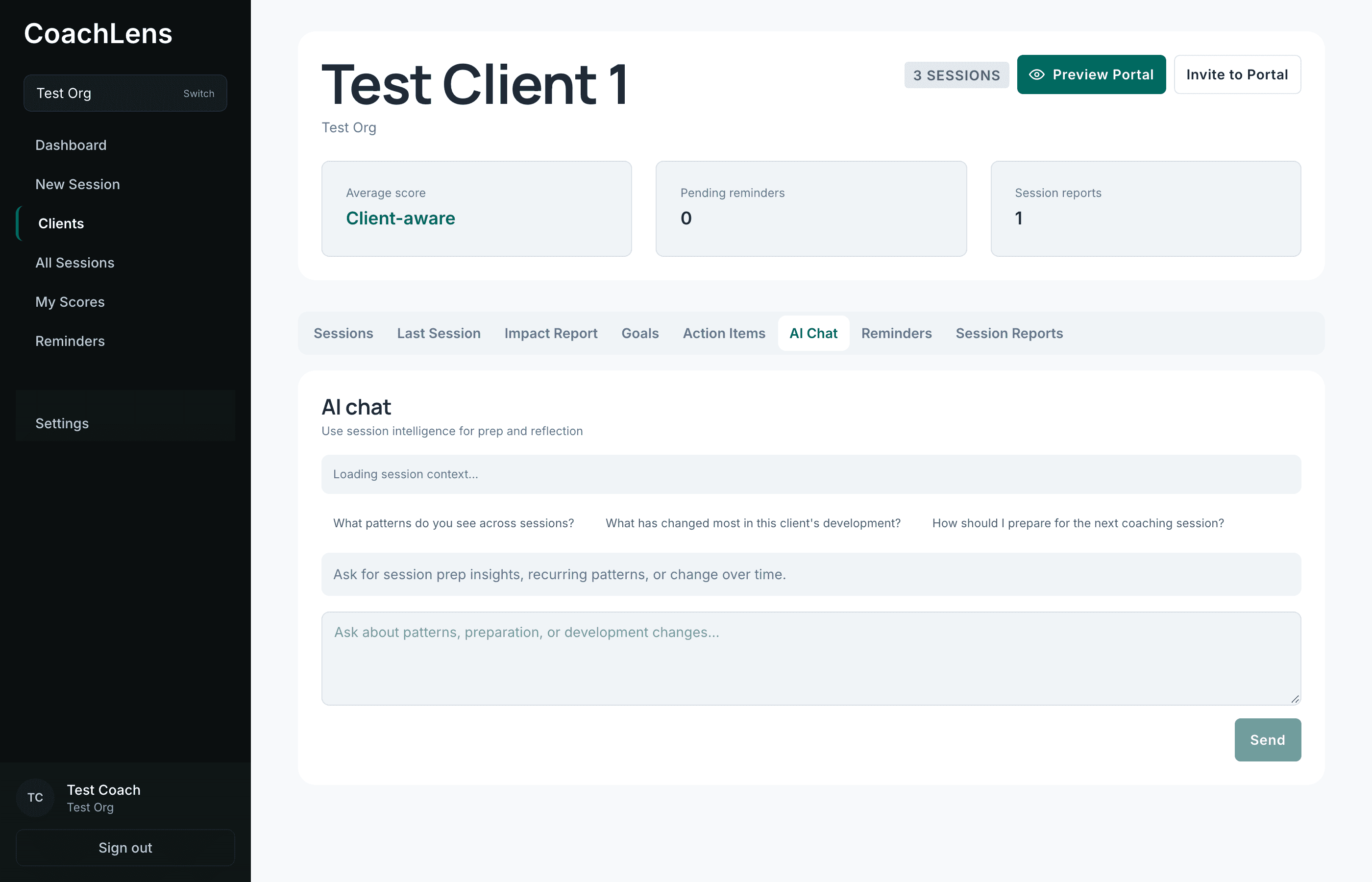The height and width of the screenshot is (882, 1372).
Task: Click Test Coach name in sidebar footer
Action: 104,790
